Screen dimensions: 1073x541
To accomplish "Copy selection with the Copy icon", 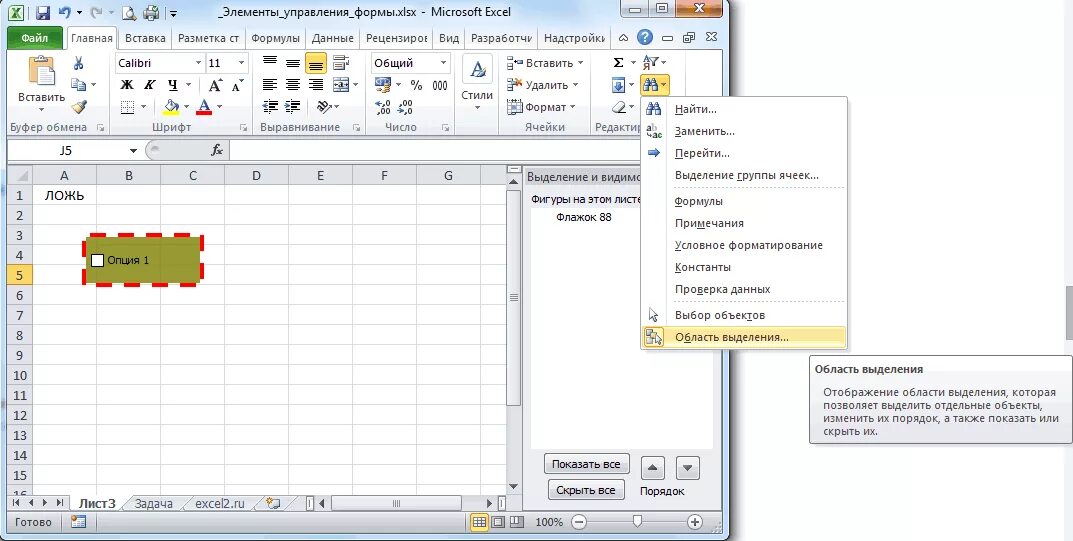I will [x=79, y=85].
